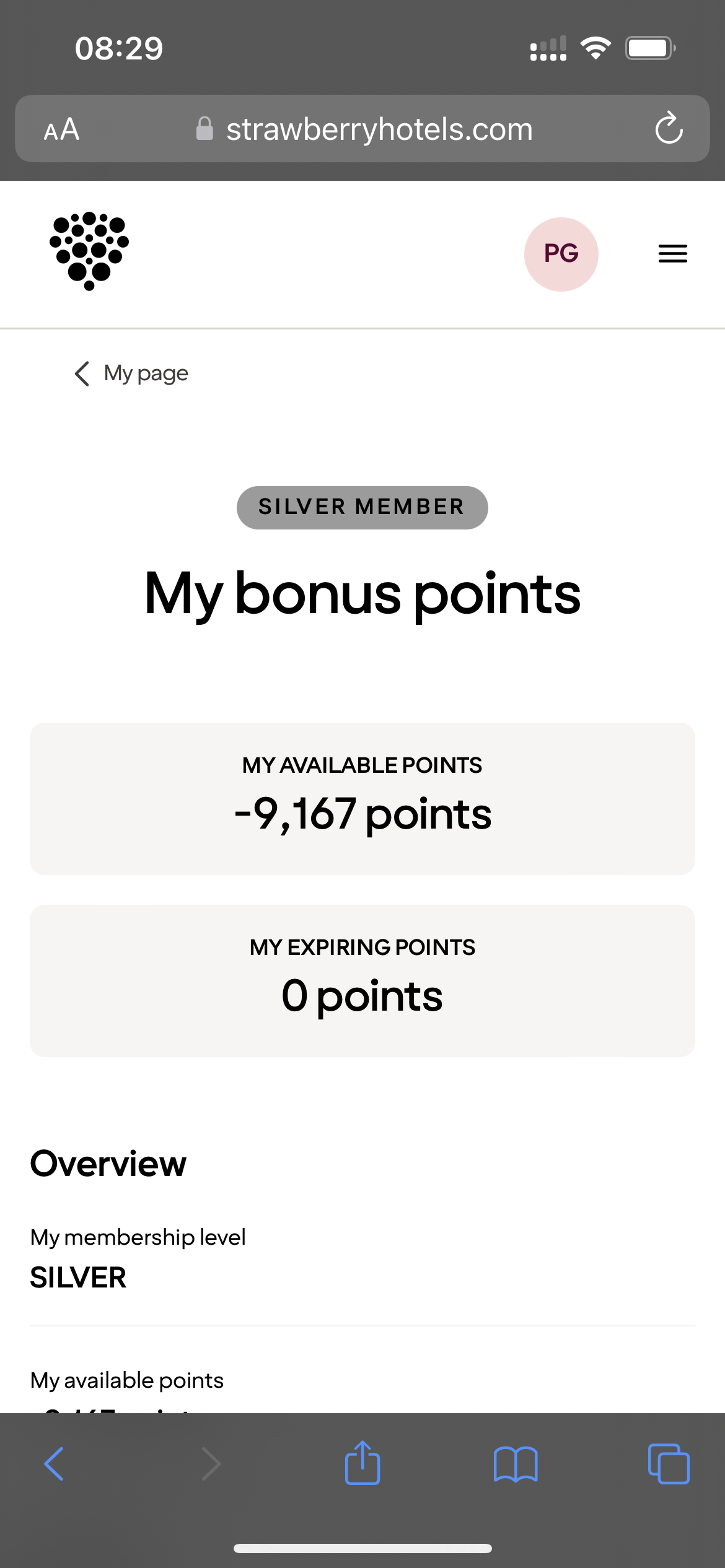Tap the strawberryhotels.com address bar
This screenshot has width=725, height=1568.
pos(379,129)
